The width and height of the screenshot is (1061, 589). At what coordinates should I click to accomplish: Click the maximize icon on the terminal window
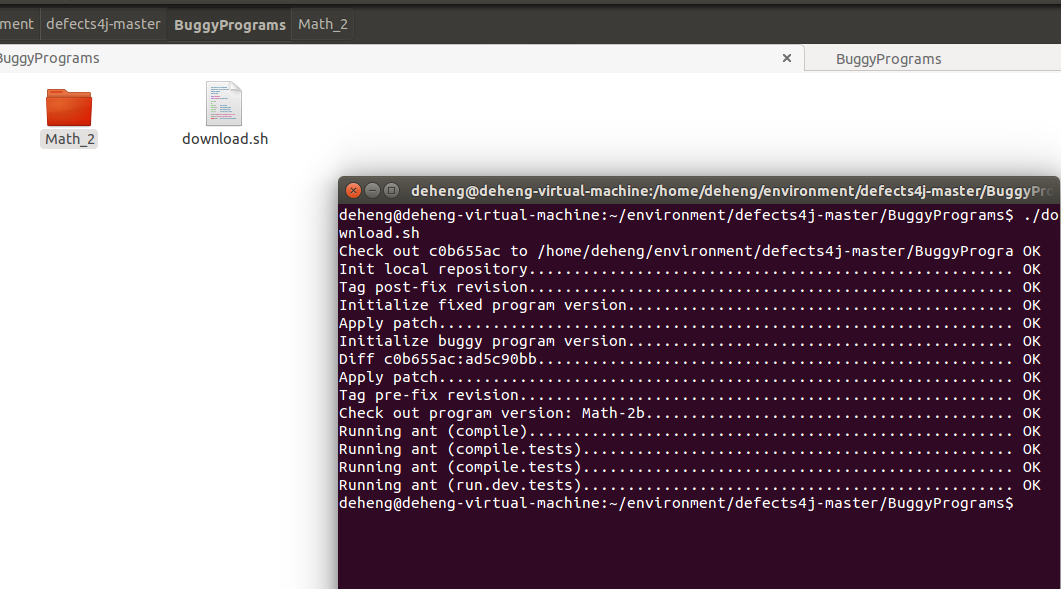pos(389,190)
